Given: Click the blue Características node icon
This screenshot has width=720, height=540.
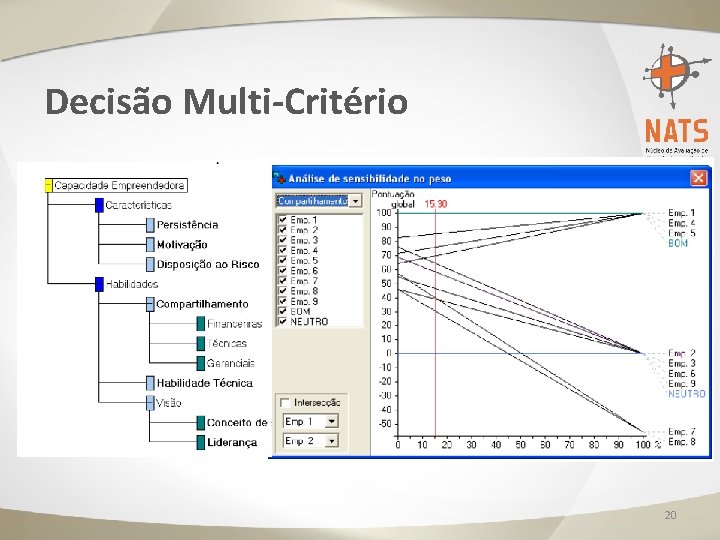Looking at the screenshot, I should coord(99,205).
